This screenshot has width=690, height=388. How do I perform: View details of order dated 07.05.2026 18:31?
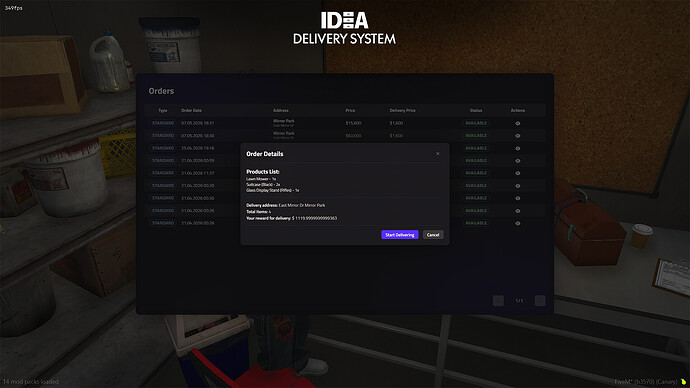(518, 123)
